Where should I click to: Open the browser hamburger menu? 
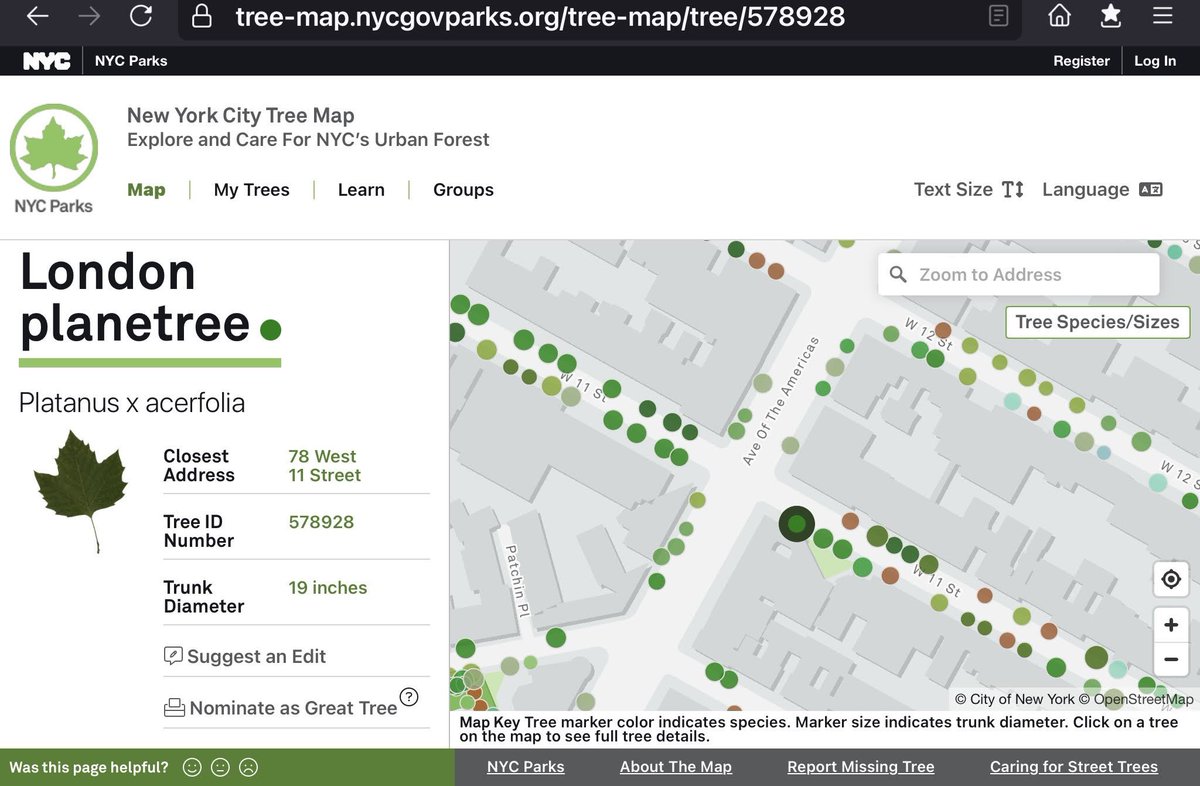(x=1162, y=16)
